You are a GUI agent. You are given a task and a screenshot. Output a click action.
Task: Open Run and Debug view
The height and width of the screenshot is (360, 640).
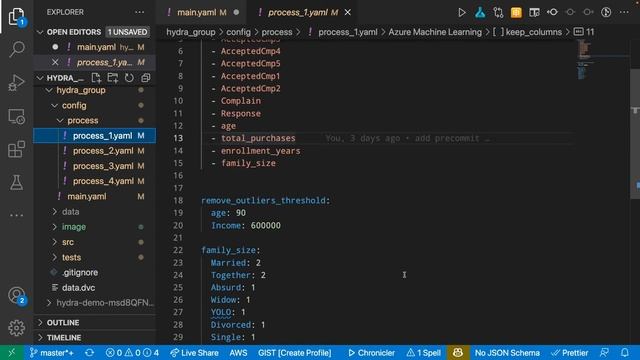(16, 82)
